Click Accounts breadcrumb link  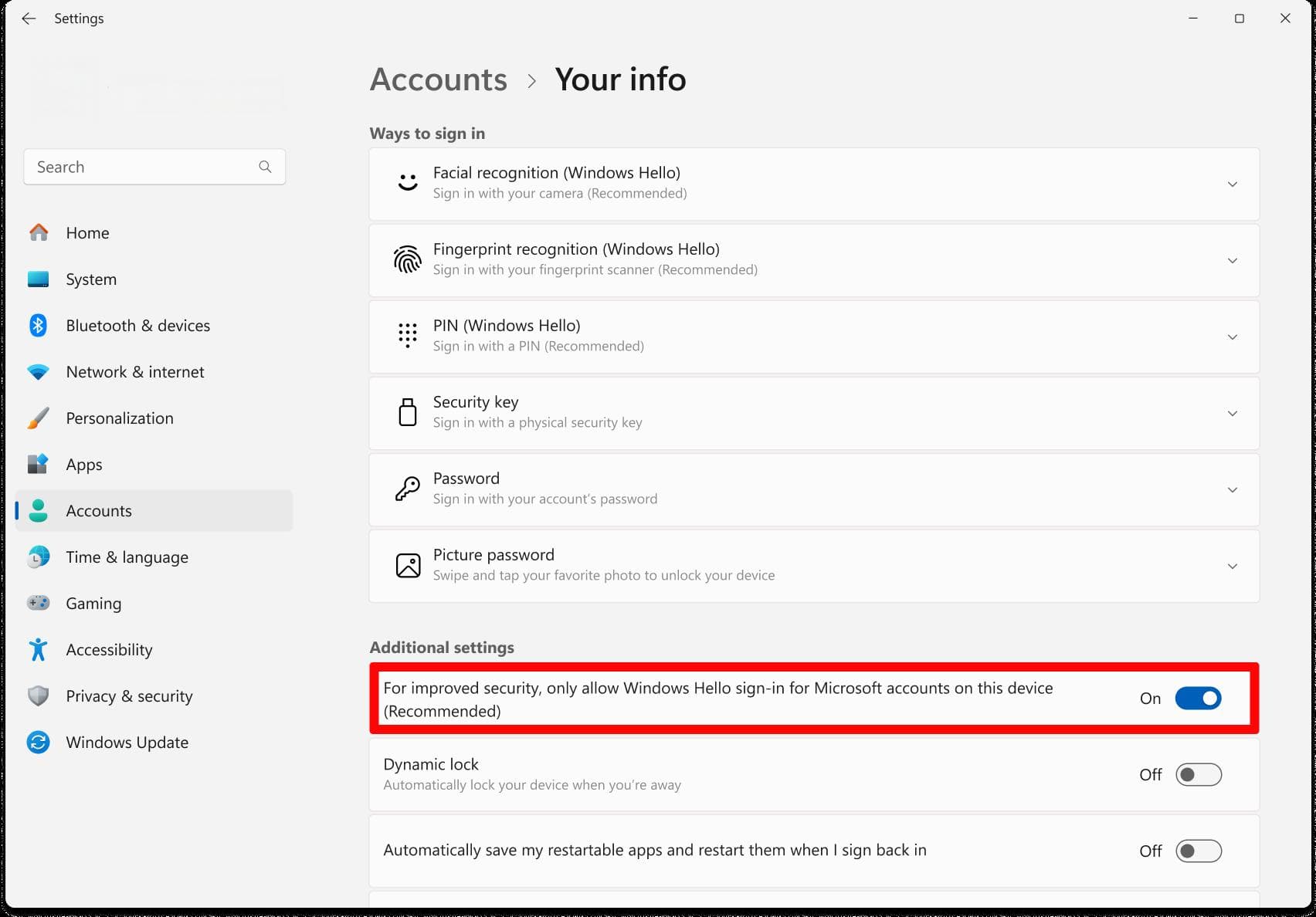pyautogui.click(x=439, y=80)
